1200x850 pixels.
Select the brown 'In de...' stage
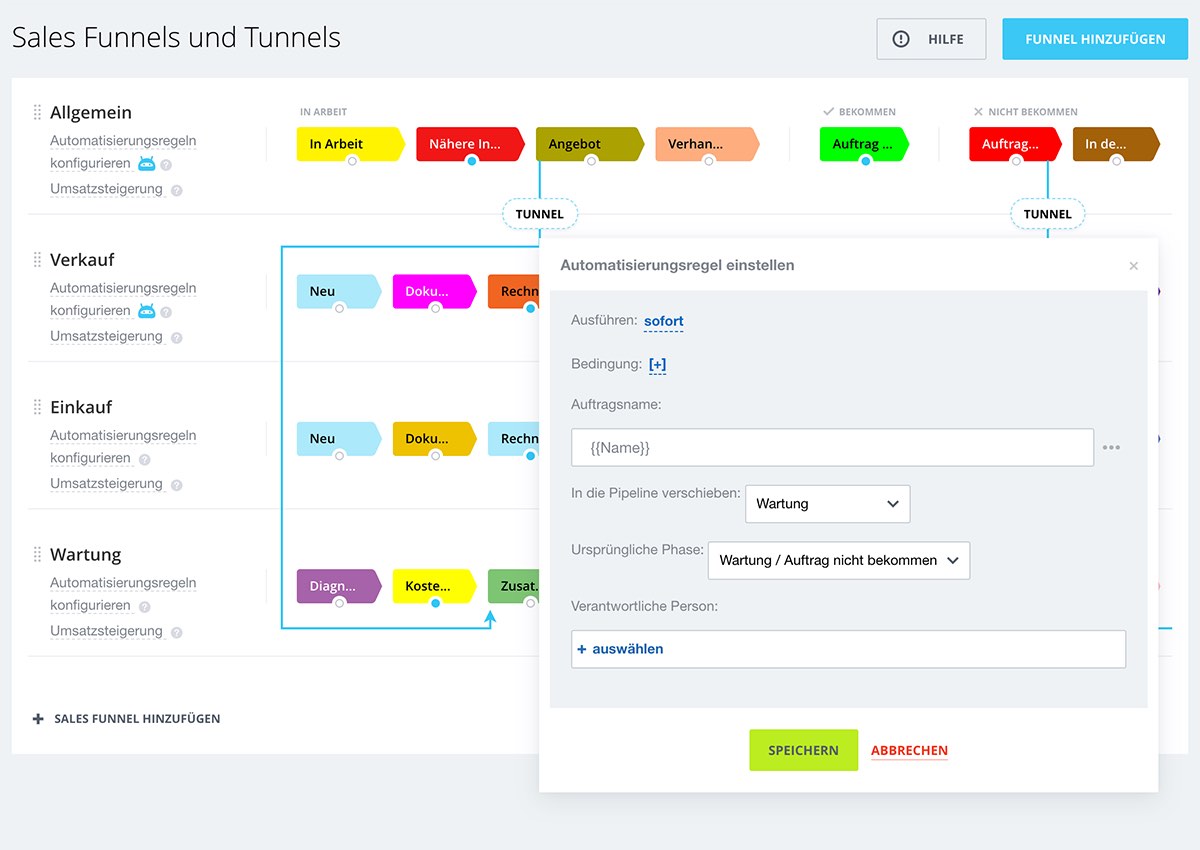[x=1116, y=144]
